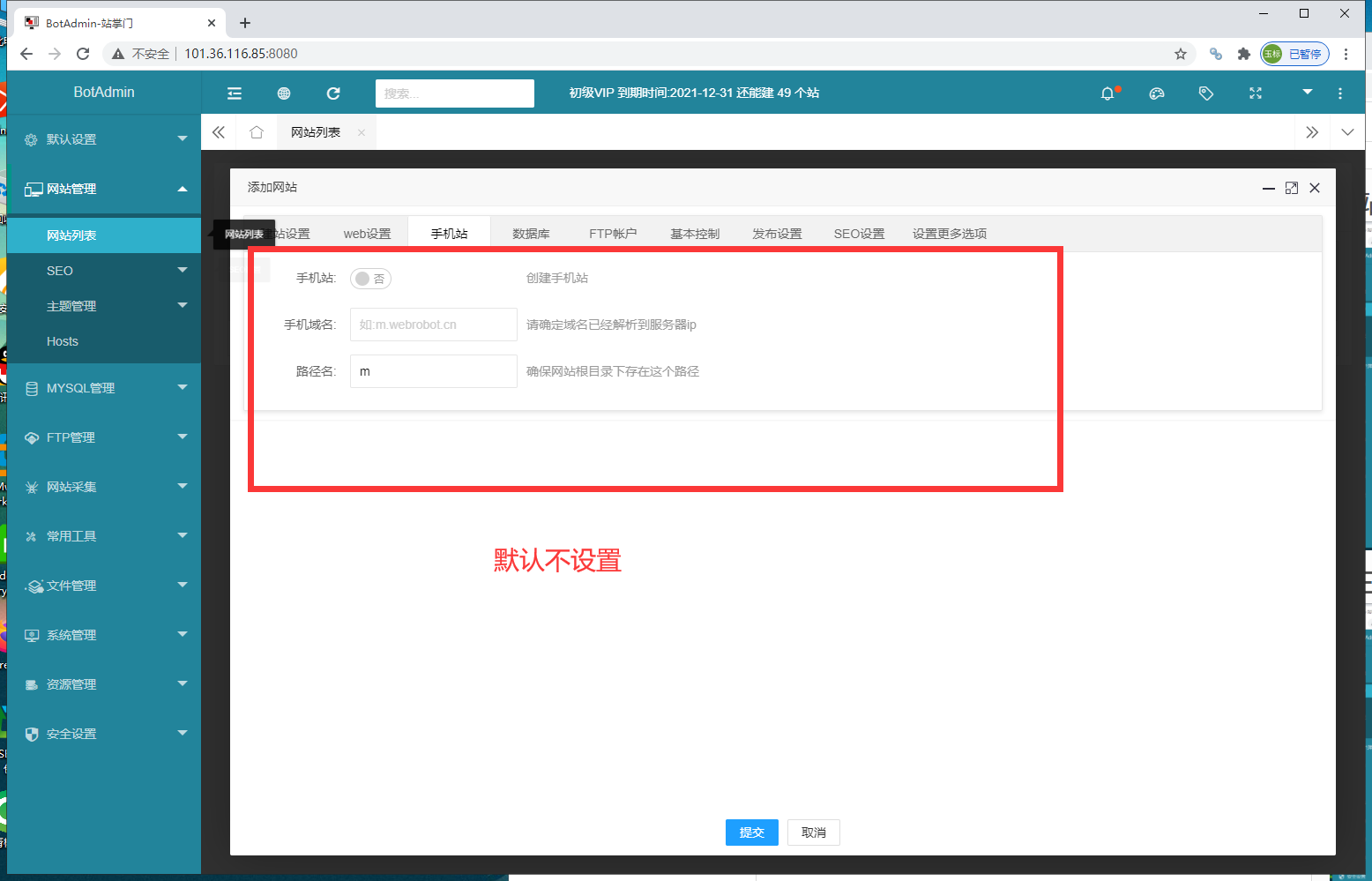
Task: Switch to 基本控制 tab
Action: point(695,234)
